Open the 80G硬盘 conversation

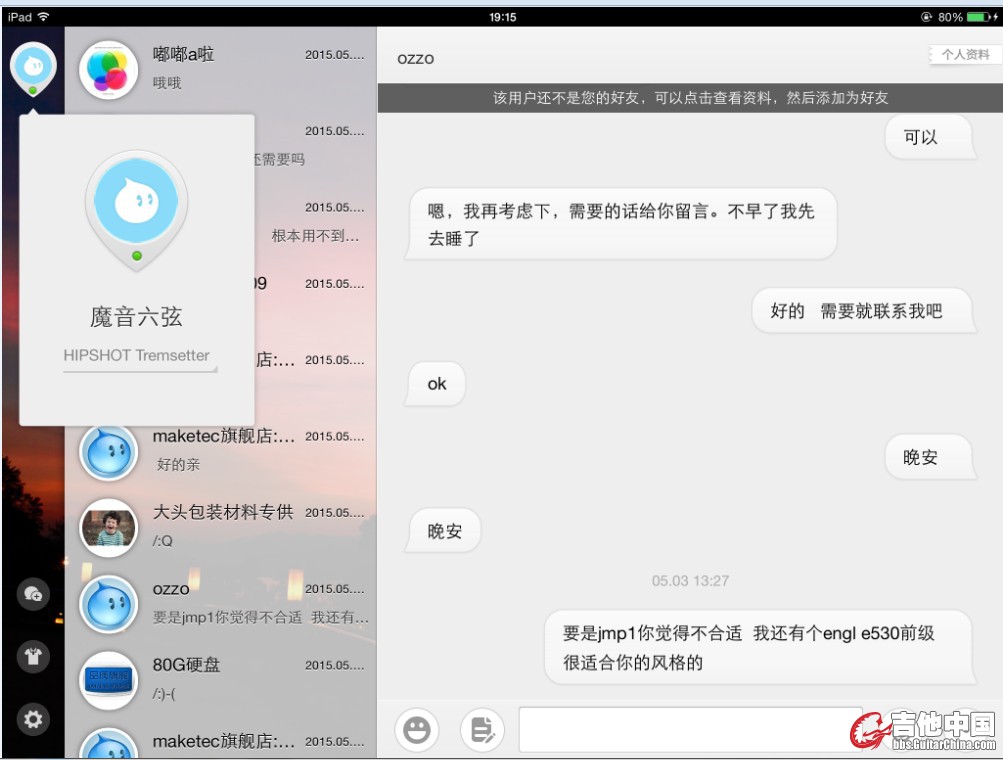[221, 679]
